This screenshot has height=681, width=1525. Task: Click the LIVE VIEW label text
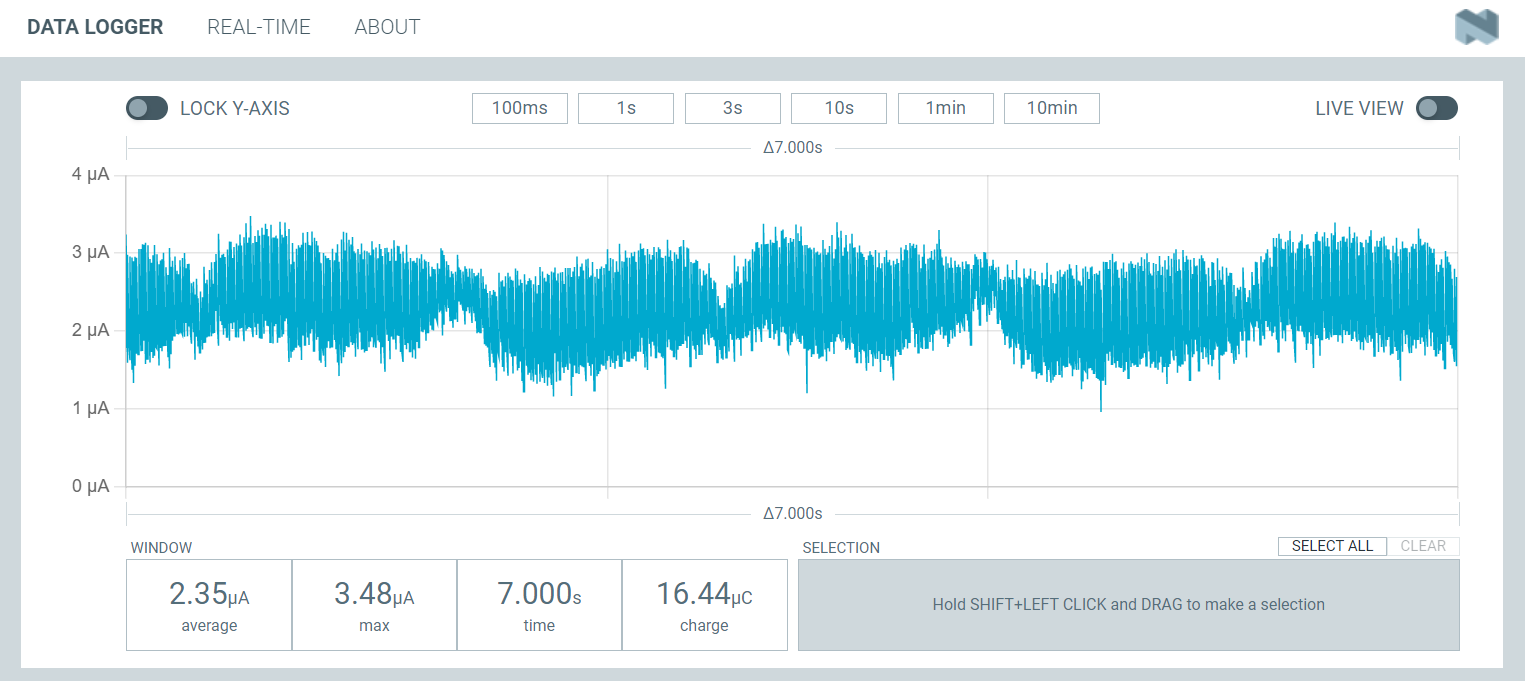coord(1359,108)
